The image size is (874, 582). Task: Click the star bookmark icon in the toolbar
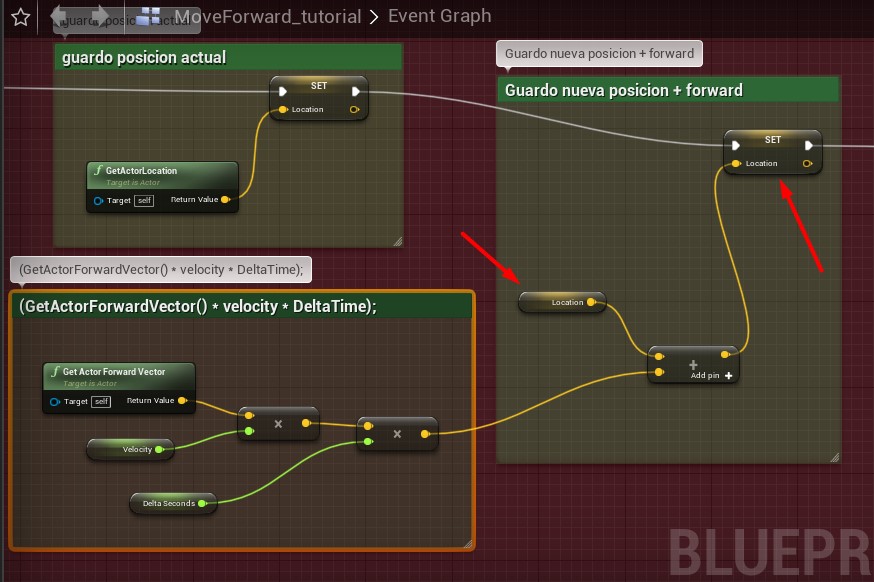pos(19,16)
